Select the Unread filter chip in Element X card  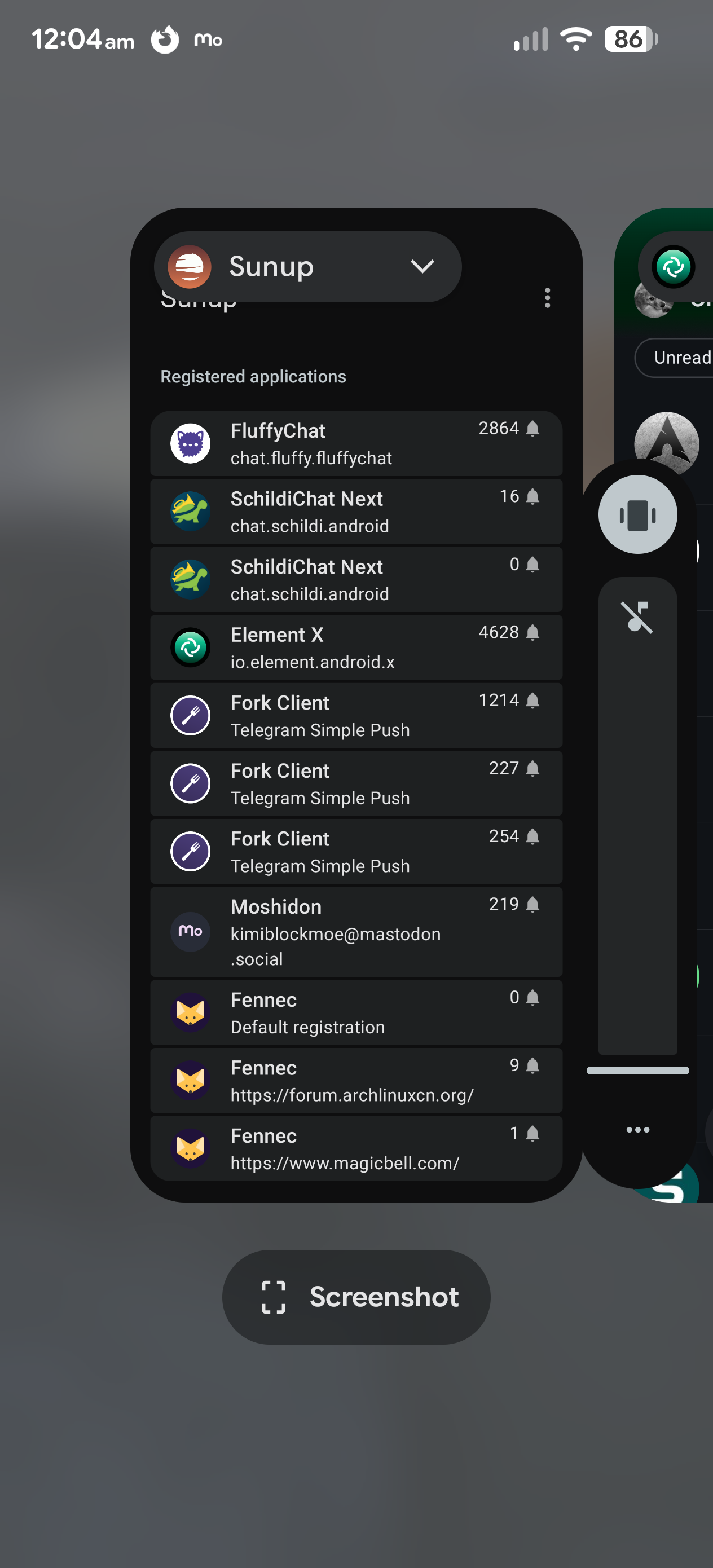(674, 358)
